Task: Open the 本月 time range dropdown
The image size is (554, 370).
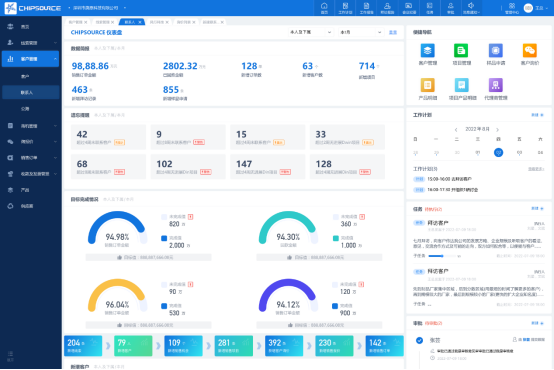Action: pyautogui.click(x=361, y=32)
